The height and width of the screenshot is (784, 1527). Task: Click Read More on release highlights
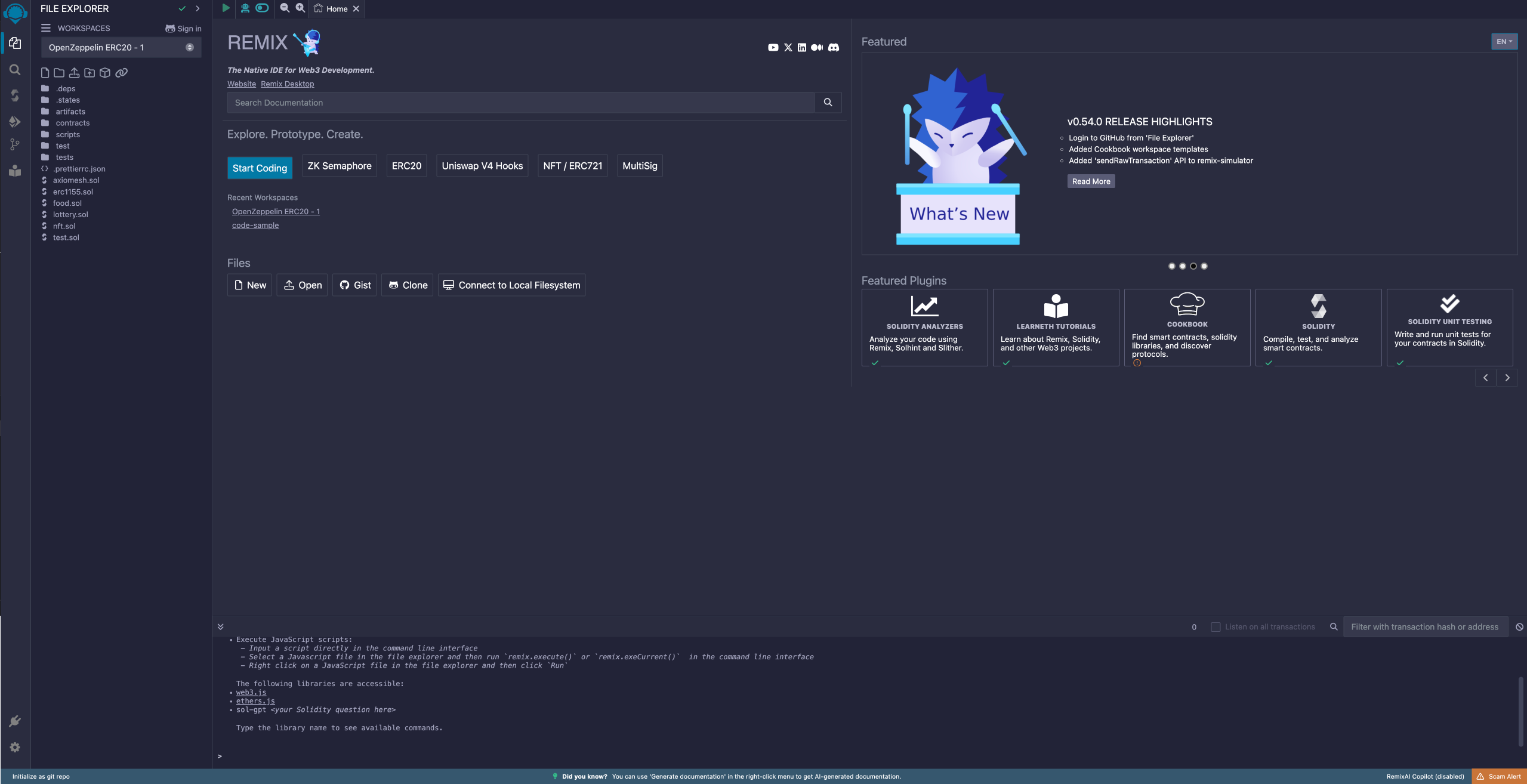(1091, 181)
